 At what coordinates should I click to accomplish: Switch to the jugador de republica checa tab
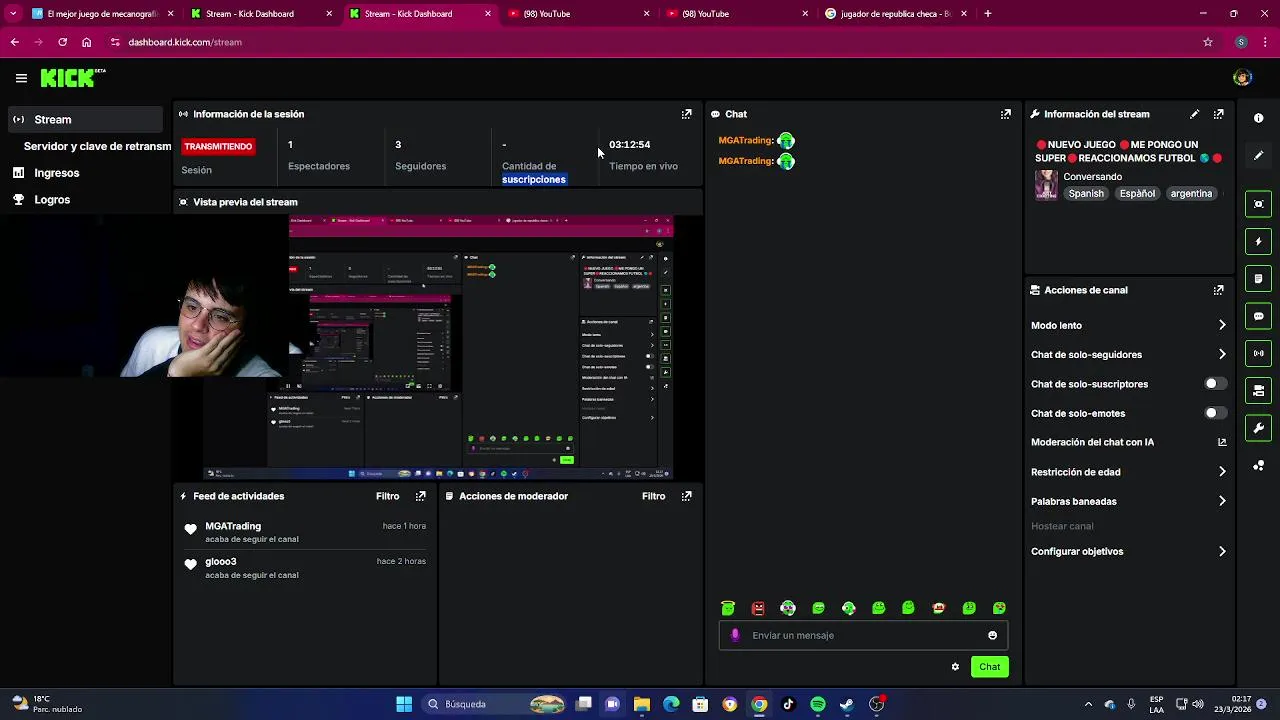895,14
